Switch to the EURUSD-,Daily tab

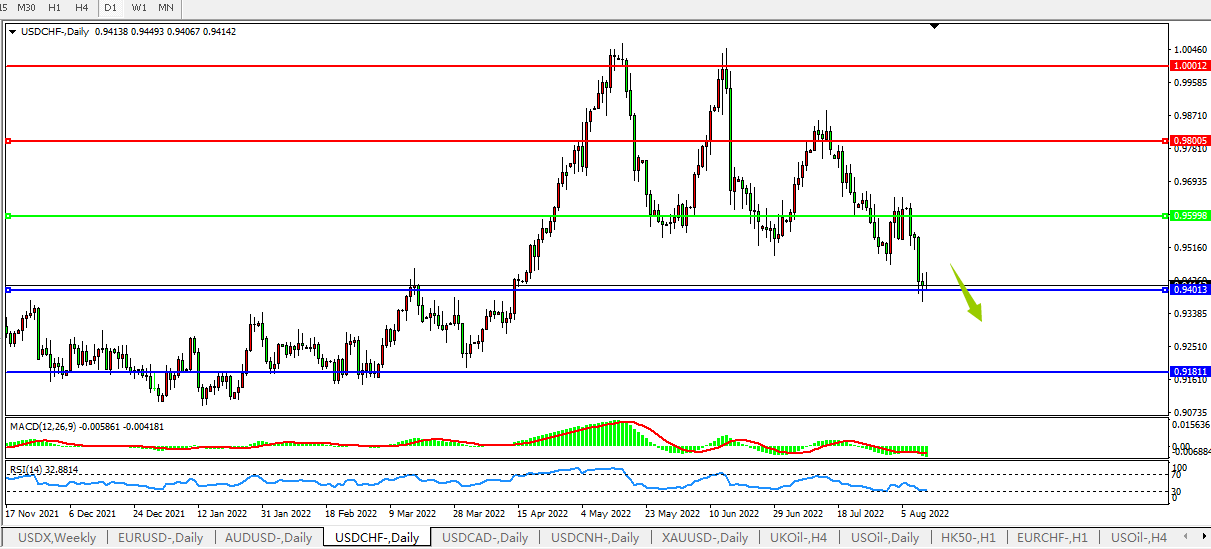tap(160, 538)
